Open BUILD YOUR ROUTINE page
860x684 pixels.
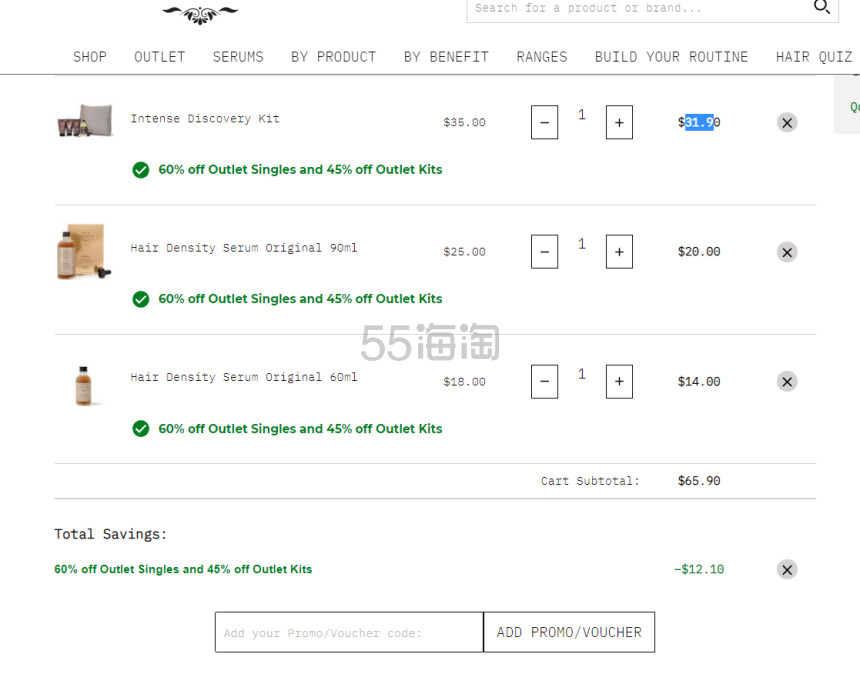click(x=671, y=57)
